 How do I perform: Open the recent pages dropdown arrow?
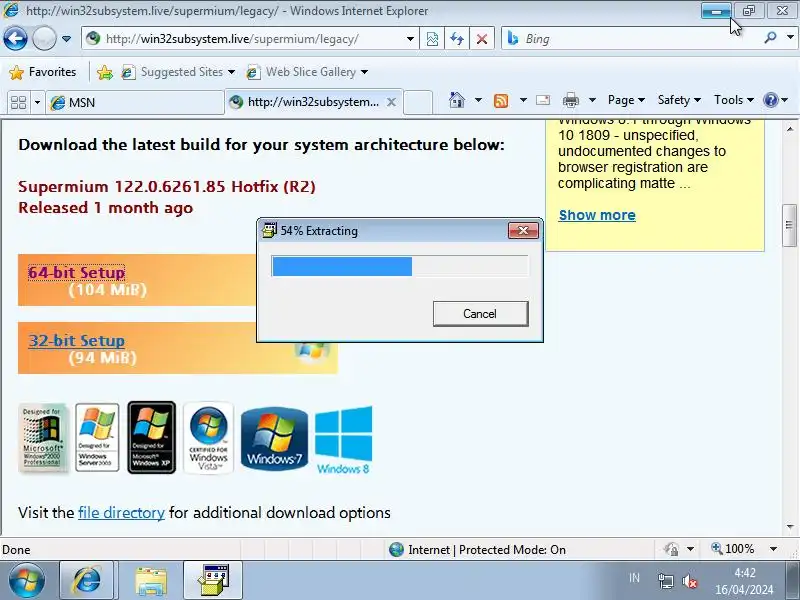[66, 39]
